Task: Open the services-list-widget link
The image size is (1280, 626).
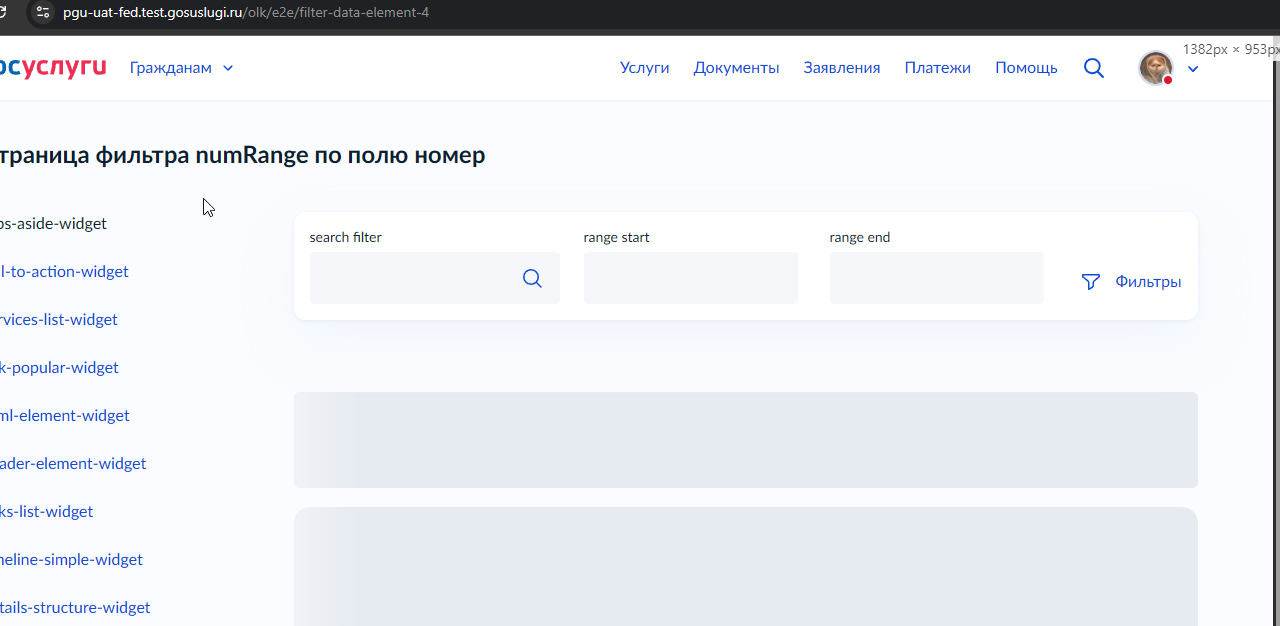Action: pyautogui.click(x=59, y=320)
